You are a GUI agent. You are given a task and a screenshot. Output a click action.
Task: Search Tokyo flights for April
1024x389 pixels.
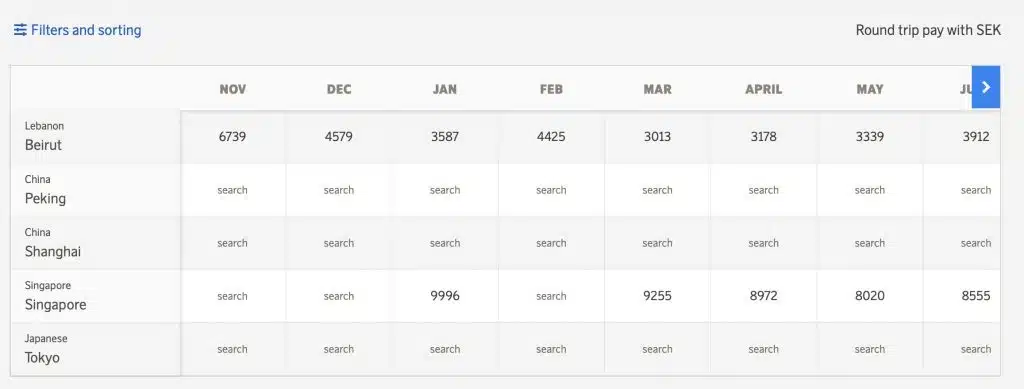(763, 349)
